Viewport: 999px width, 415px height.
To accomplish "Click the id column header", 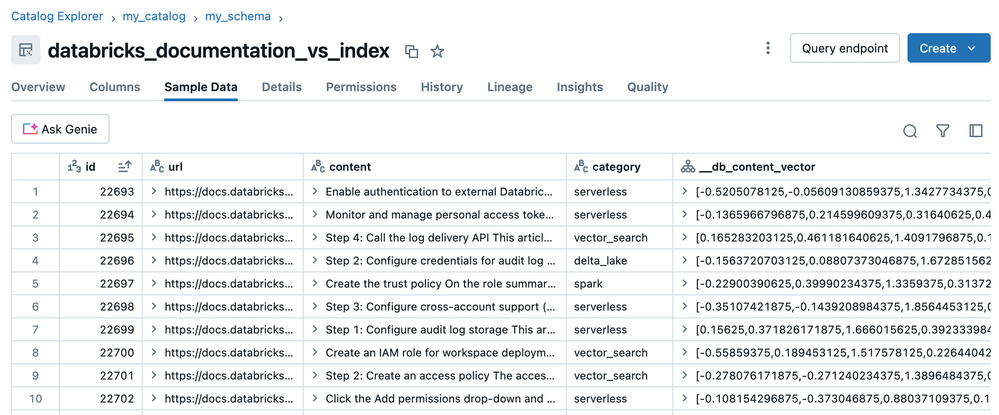I will (x=101, y=167).
